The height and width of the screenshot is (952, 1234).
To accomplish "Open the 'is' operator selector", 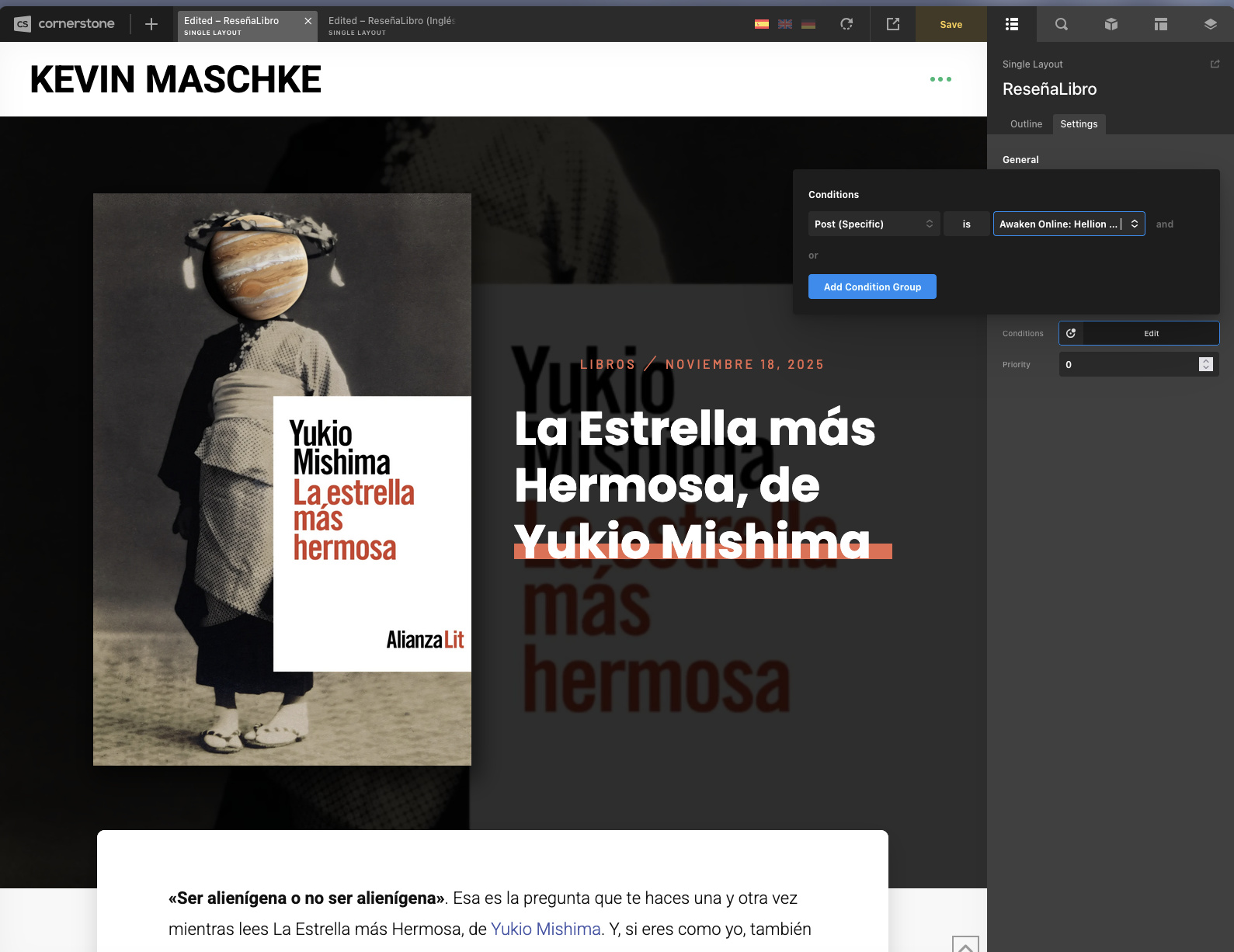I will (966, 224).
